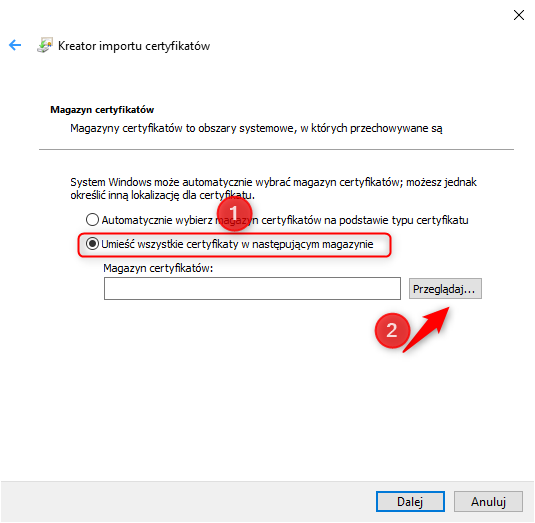Click the 'Magazyn certyfikatów:' field label
The height and width of the screenshot is (523, 535).
point(158,268)
